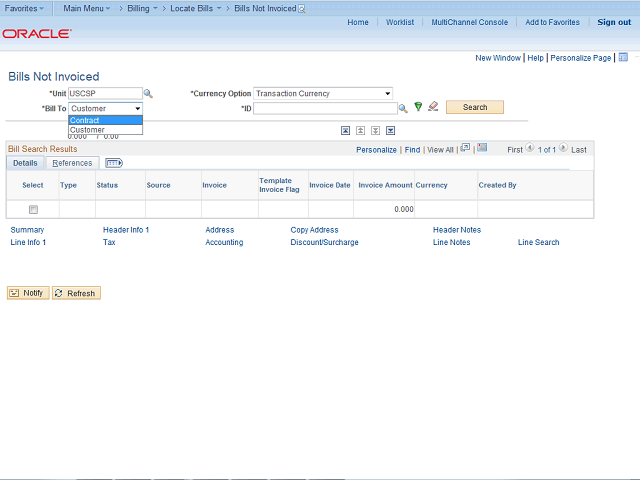Click the Refresh button

point(76,293)
